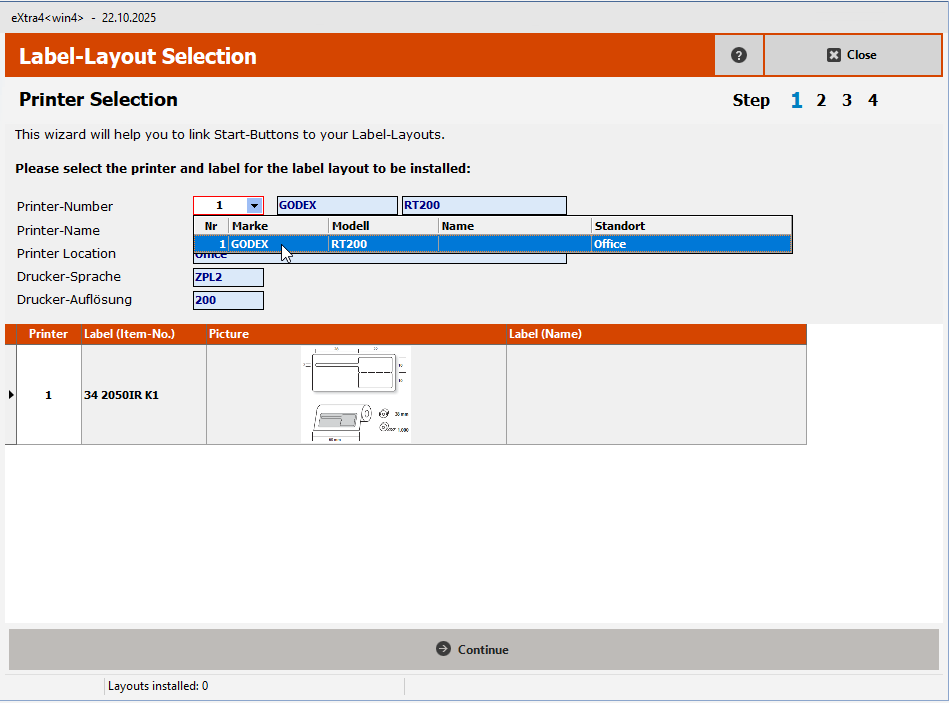Click the Modell column header in dropdown
The image size is (949, 703).
pyautogui.click(x=383, y=226)
